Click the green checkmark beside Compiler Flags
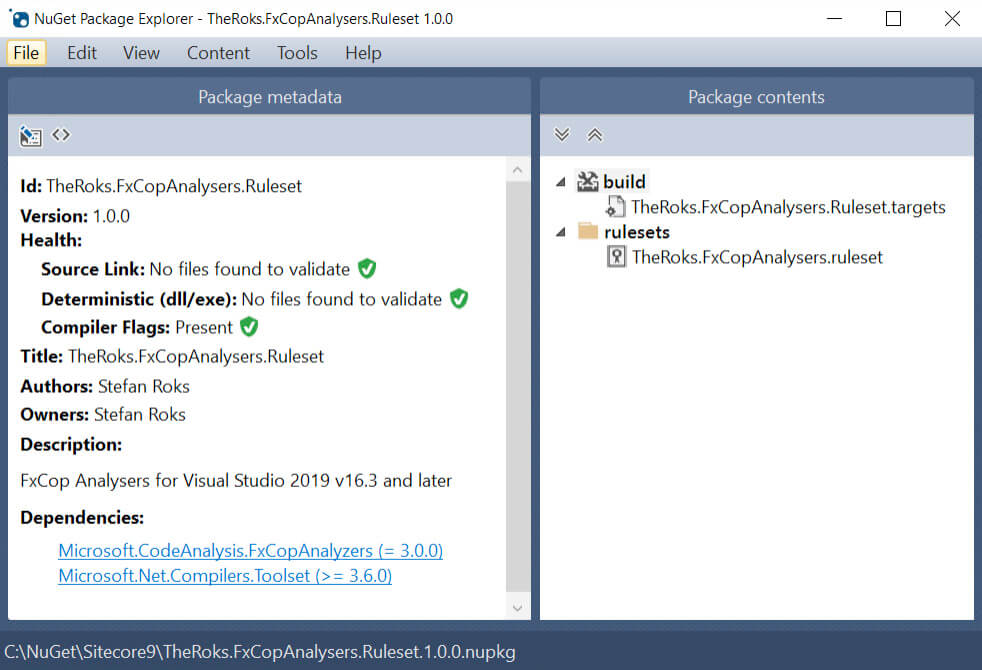Viewport: 982px width, 670px height. pyautogui.click(x=248, y=325)
